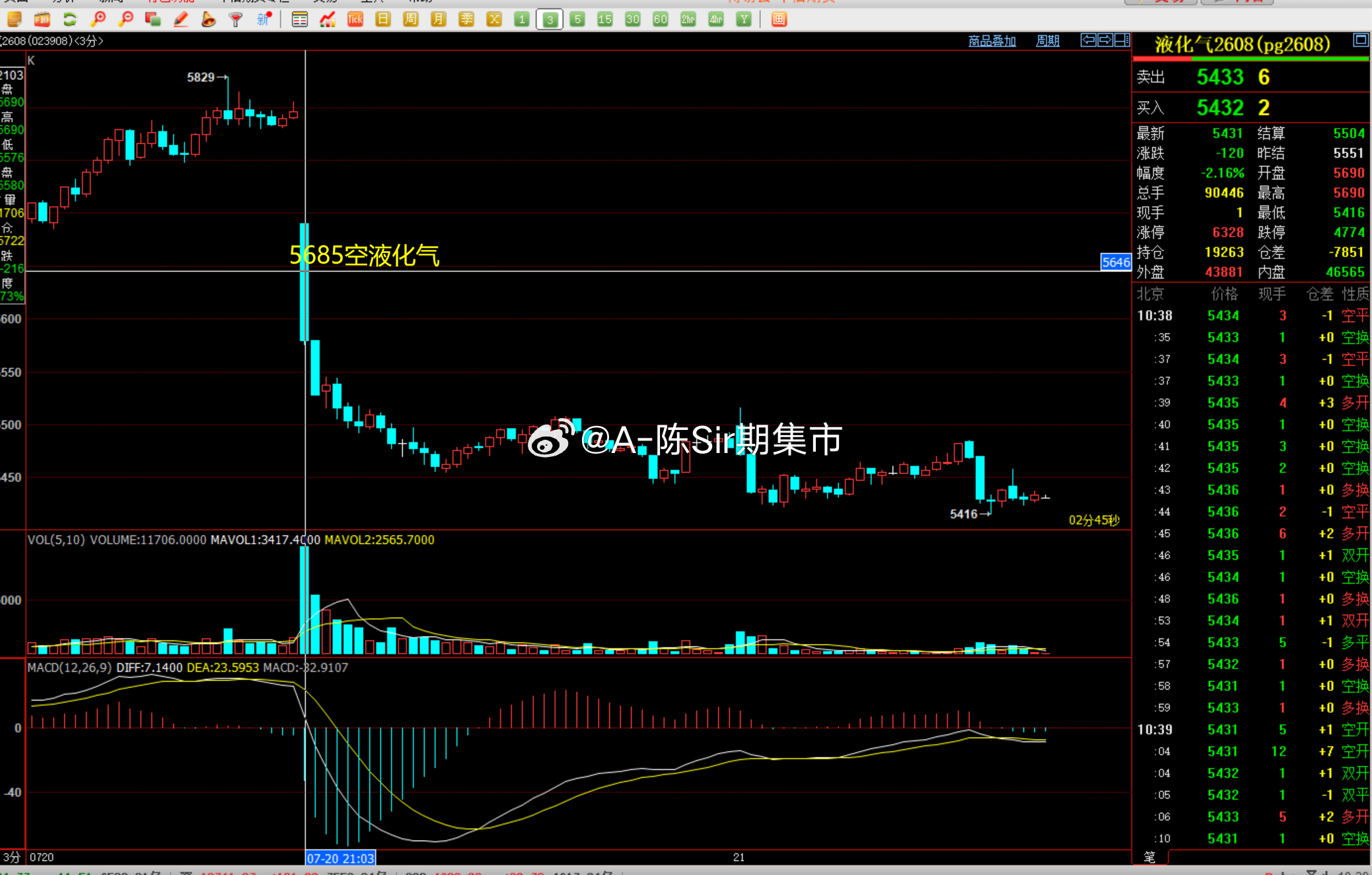
Task: Click the 持仓 value 19263
Action: [1224, 252]
